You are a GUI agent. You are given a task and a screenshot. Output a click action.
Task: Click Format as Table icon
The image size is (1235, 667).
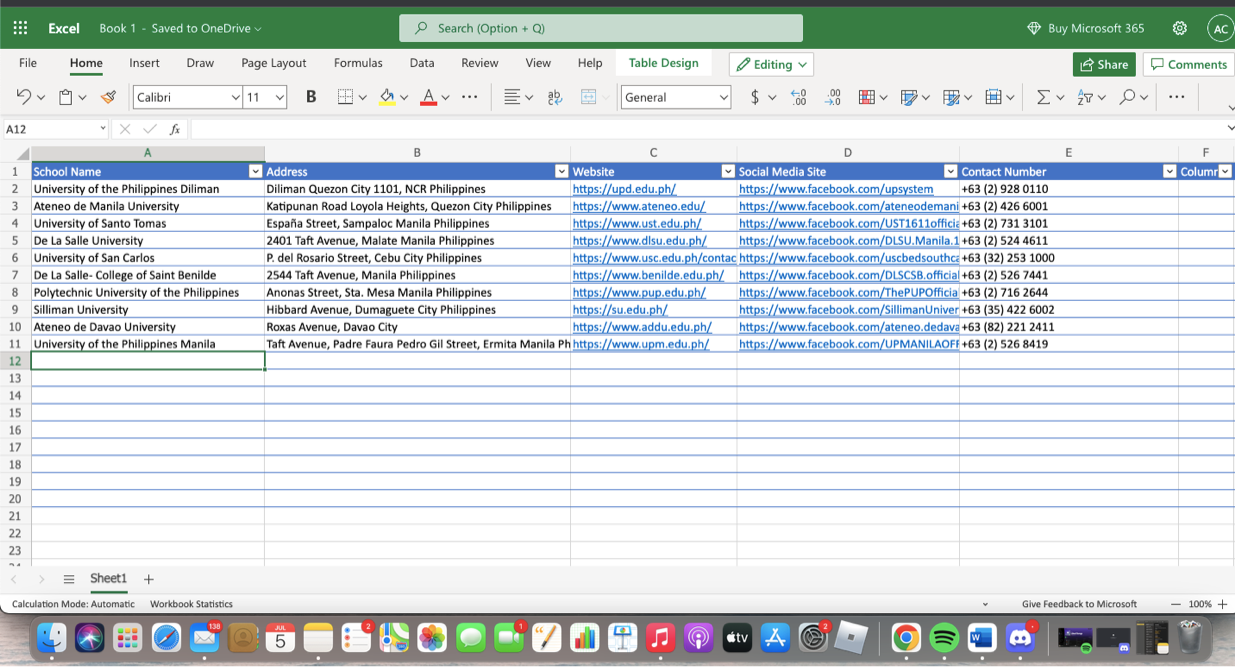pyautogui.click(x=908, y=97)
